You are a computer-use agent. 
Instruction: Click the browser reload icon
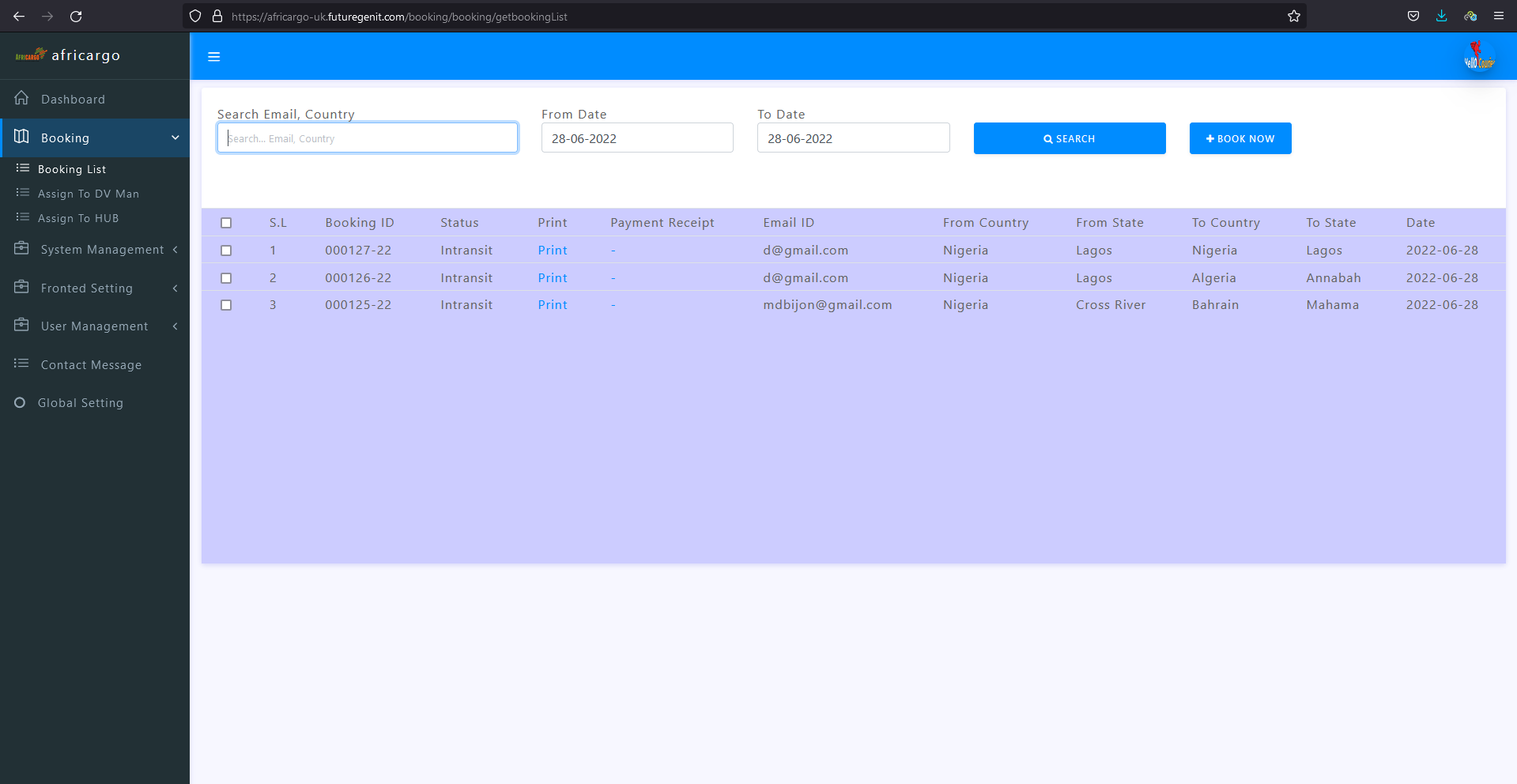pos(76,16)
